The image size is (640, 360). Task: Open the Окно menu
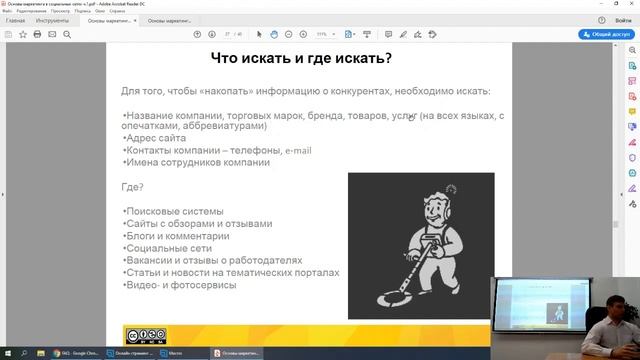[100, 11]
